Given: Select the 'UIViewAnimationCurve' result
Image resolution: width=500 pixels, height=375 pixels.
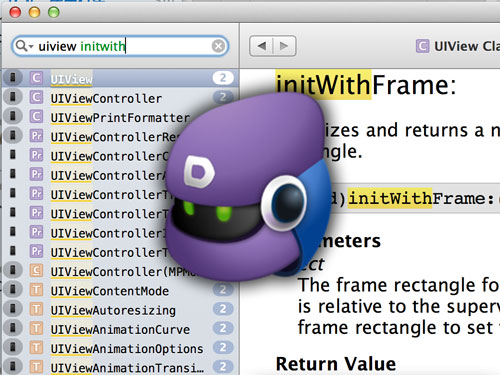Looking at the screenshot, I should [120, 330].
